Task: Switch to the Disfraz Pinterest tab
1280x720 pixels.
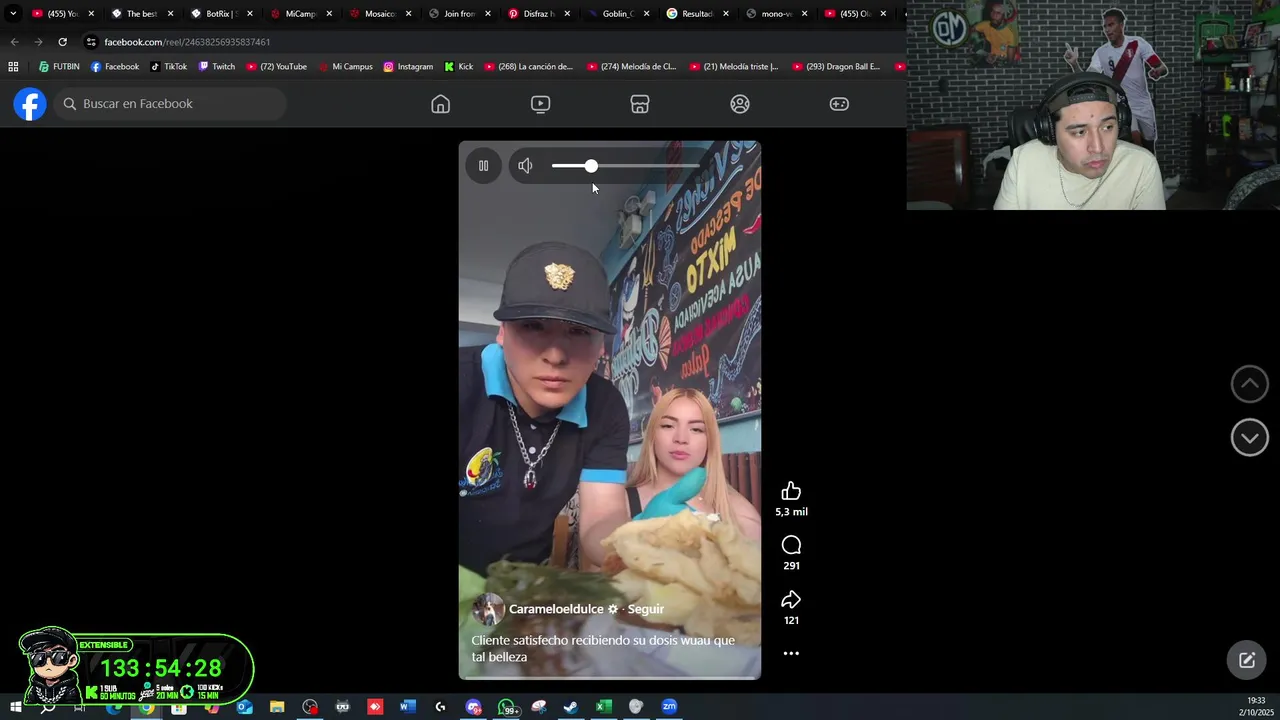Action: (x=538, y=14)
